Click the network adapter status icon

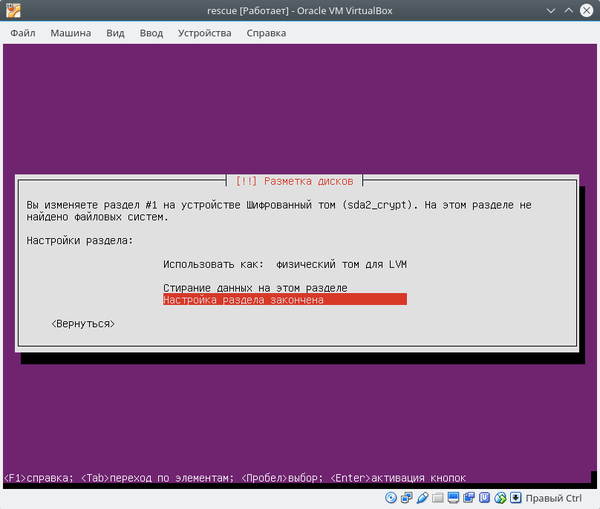pos(406,498)
